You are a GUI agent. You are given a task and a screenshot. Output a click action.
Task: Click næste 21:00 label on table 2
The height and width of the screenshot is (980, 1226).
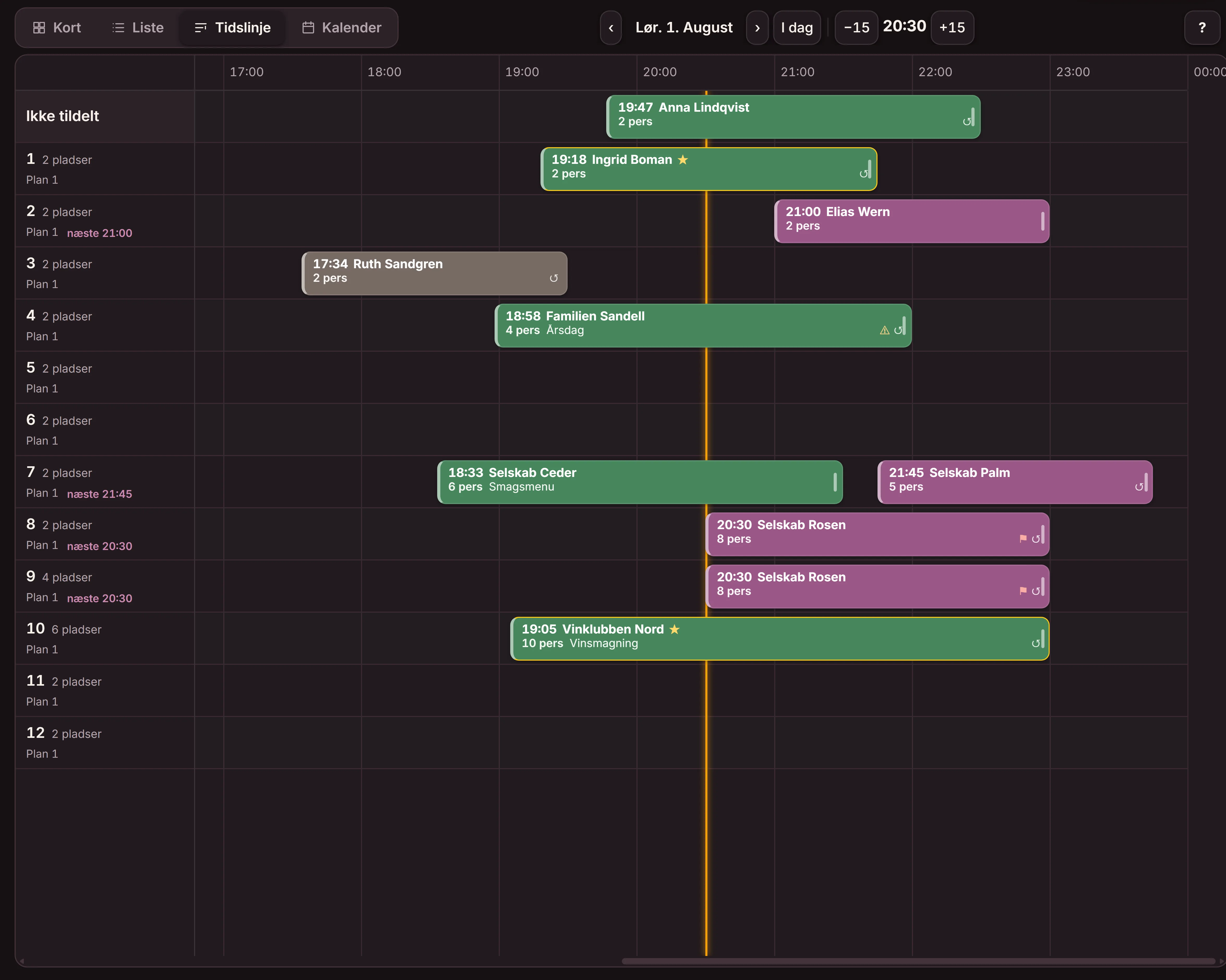coord(99,233)
